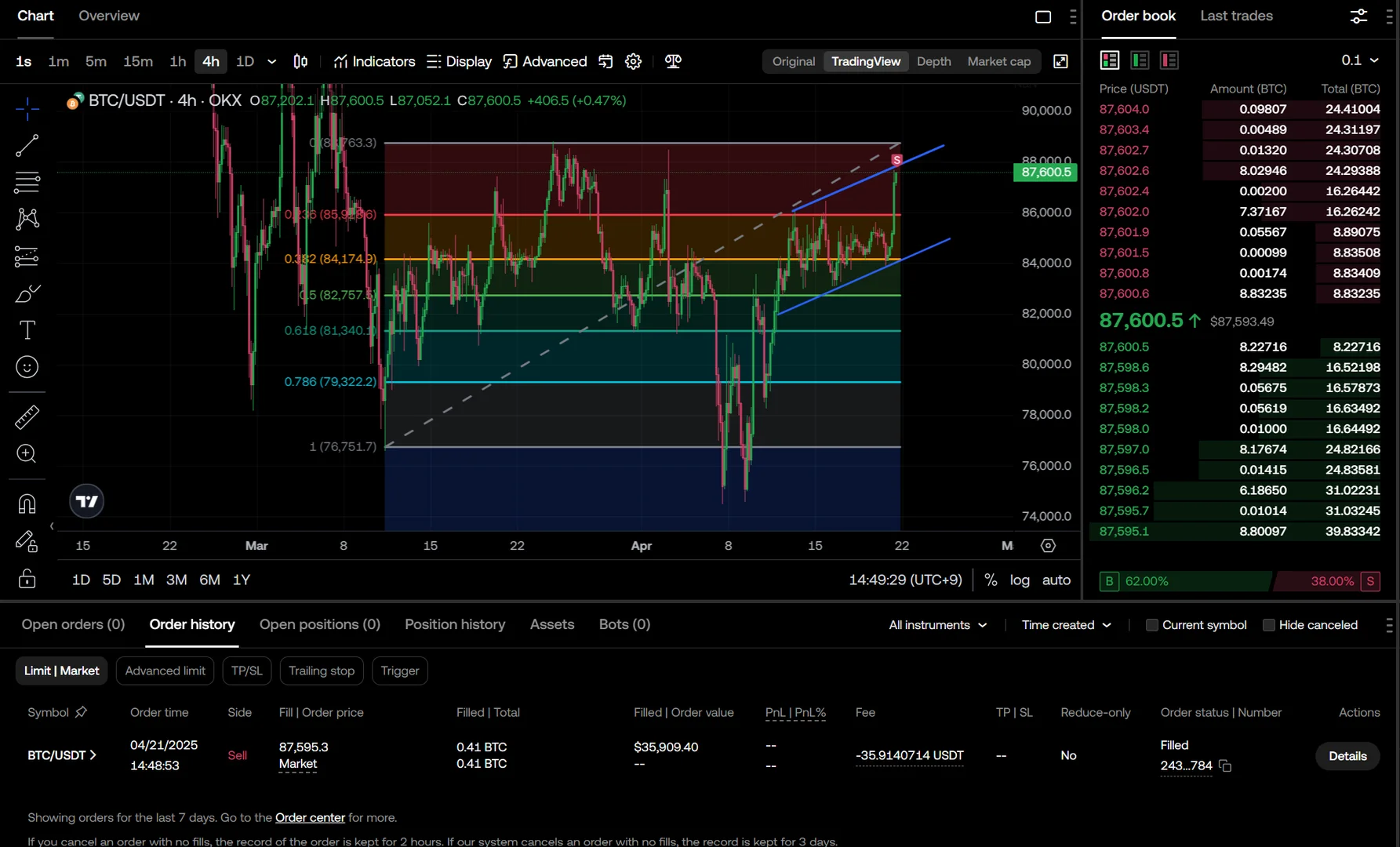This screenshot has width=1400, height=847.
Task: Expand the Time created sort dropdown
Action: (x=1066, y=625)
